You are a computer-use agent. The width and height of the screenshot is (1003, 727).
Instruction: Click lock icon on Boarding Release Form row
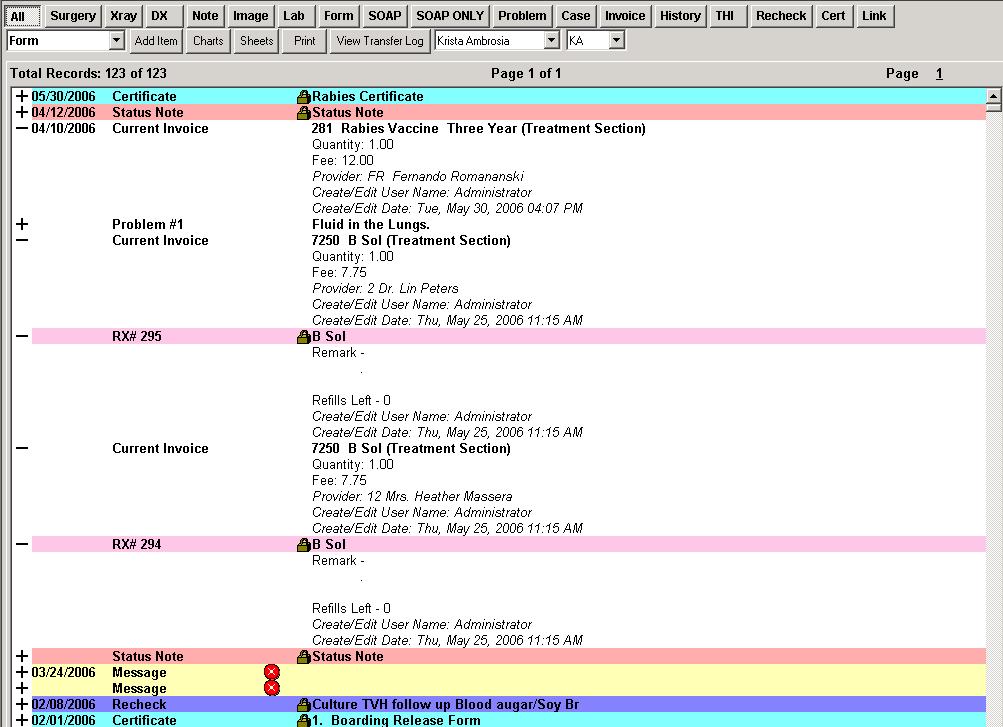pos(304,720)
